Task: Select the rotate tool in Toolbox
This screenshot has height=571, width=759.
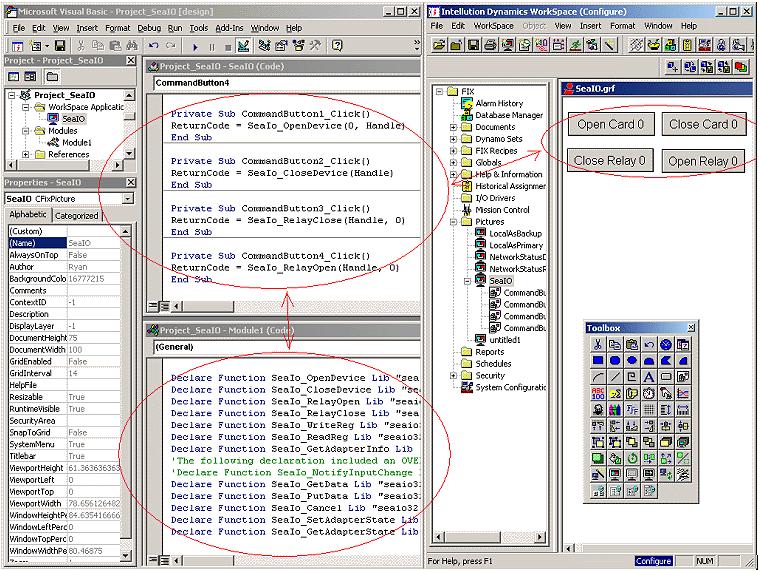Action: (632, 458)
